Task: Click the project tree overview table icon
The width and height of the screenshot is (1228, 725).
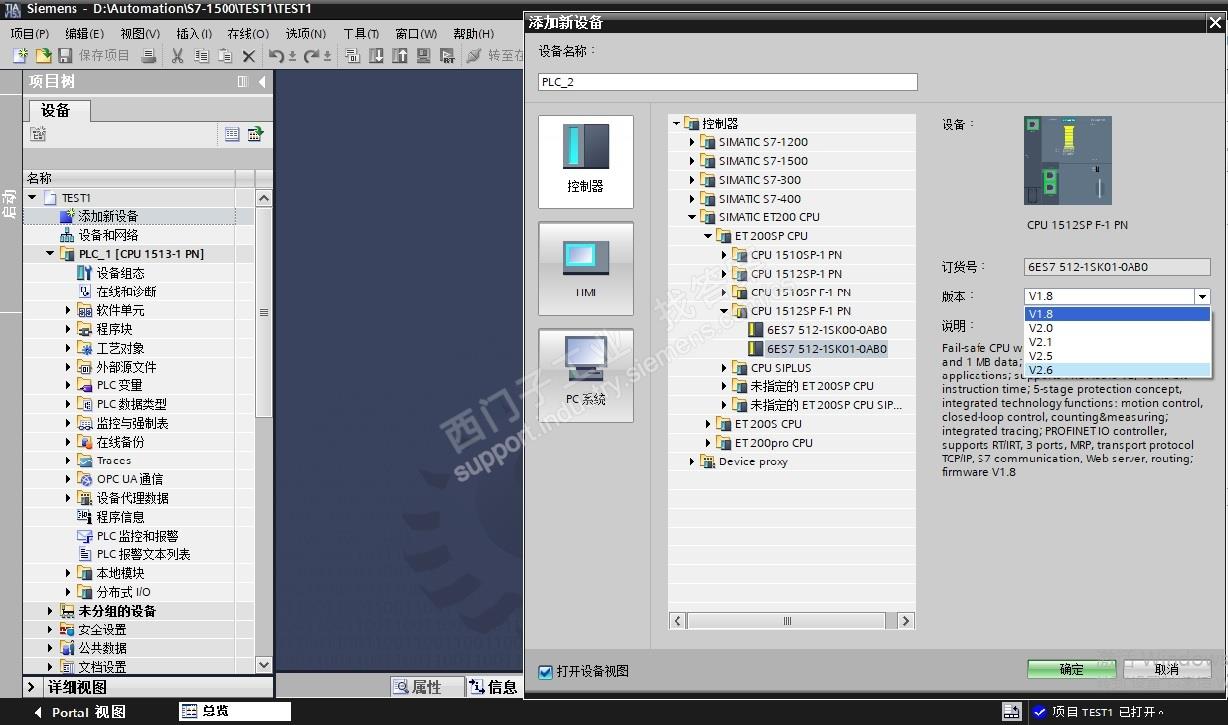Action: pos(255,133)
